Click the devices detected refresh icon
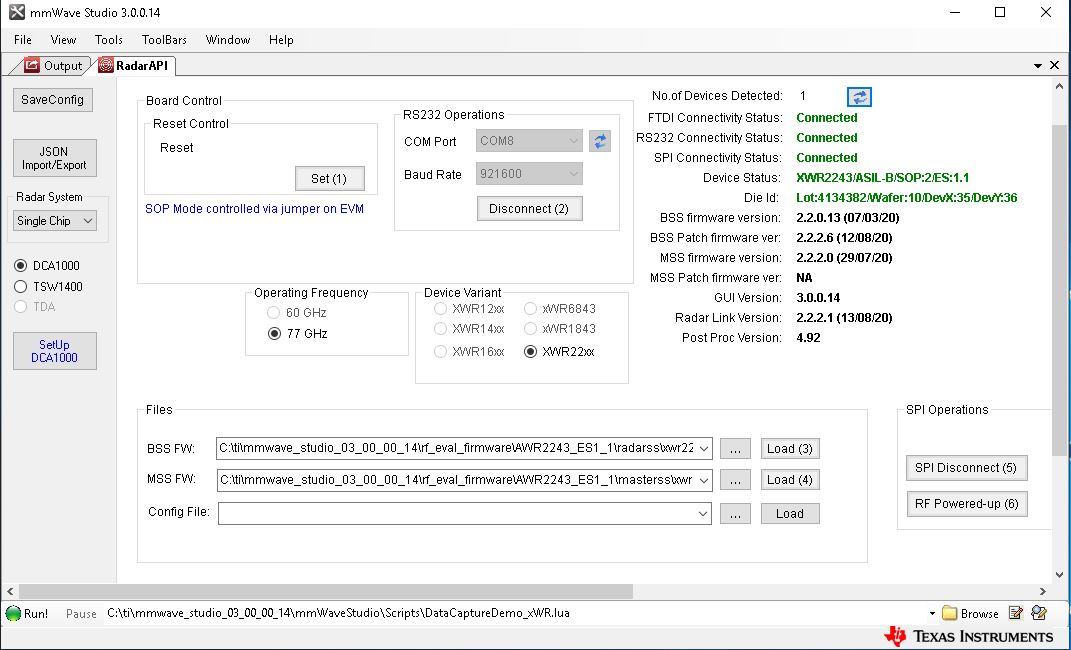The image size is (1071, 650). (859, 97)
